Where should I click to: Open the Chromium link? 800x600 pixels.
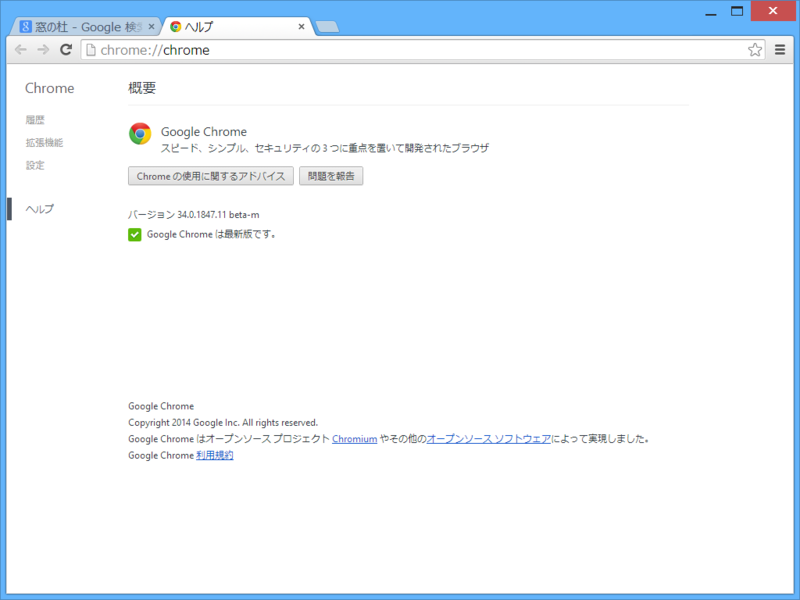pos(355,439)
